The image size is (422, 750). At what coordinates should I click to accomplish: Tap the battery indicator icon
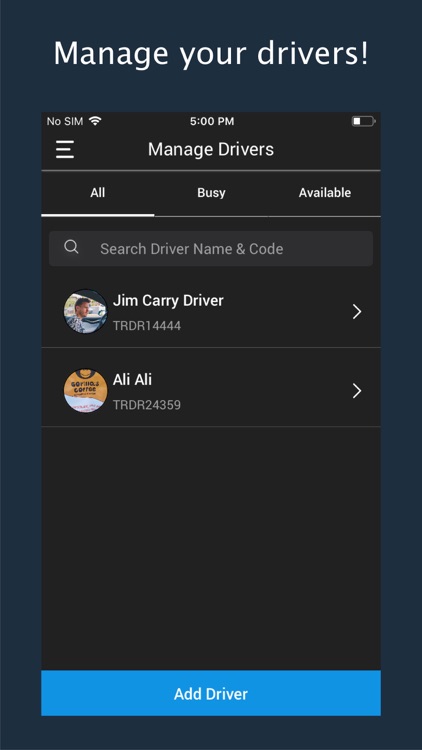[364, 121]
